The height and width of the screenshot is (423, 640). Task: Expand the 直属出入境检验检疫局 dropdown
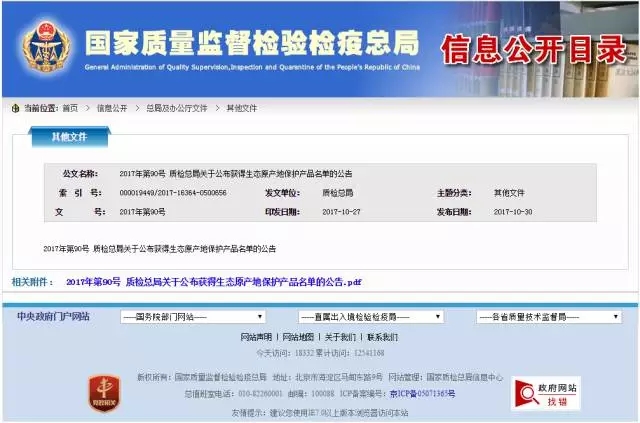tap(371, 317)
